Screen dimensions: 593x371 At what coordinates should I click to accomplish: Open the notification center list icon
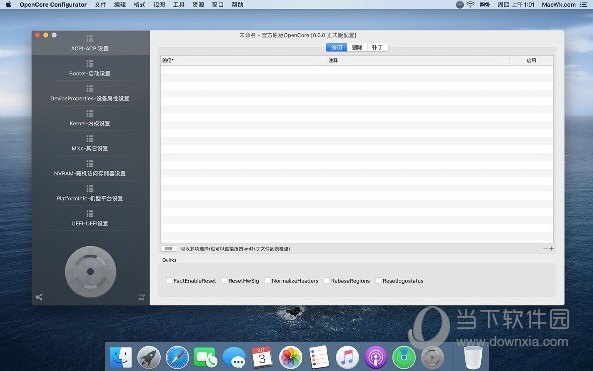tap(584, 5)
